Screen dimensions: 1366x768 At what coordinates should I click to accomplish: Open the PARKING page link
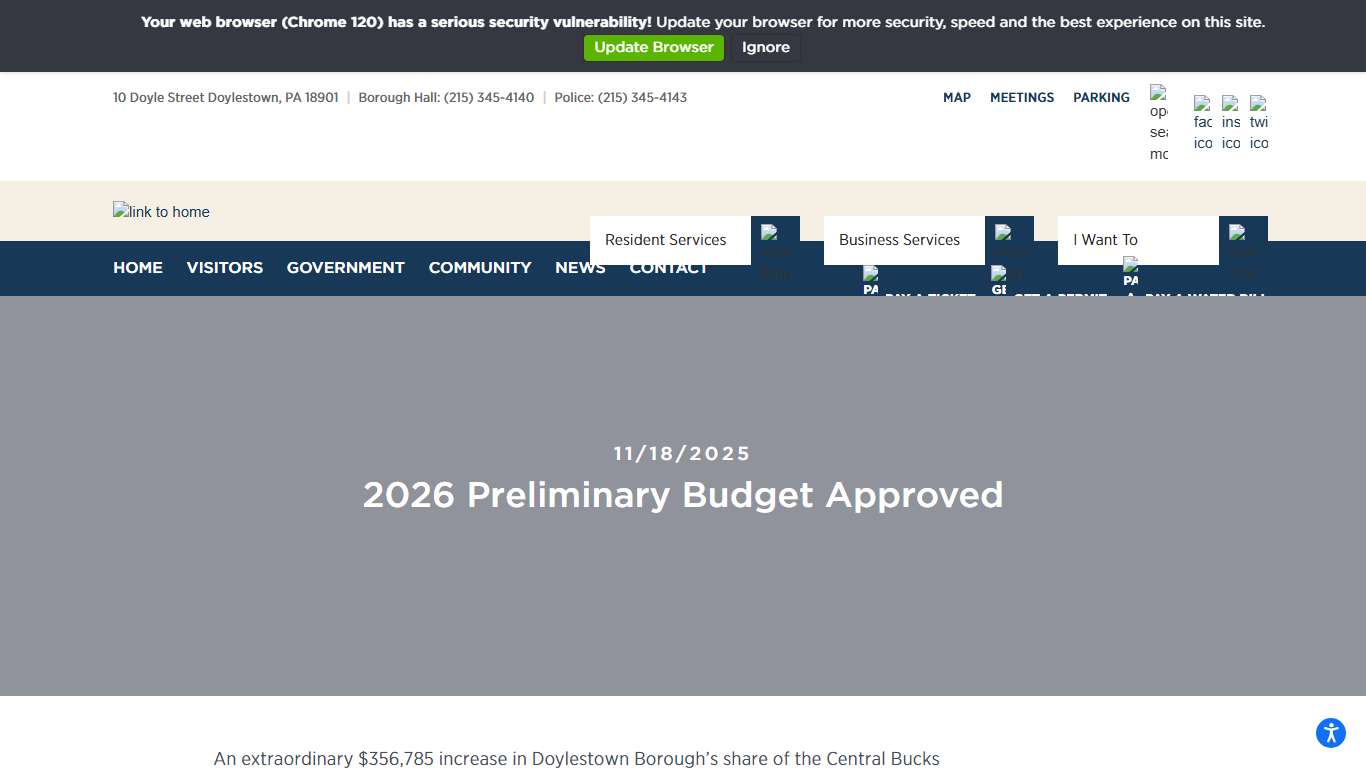coord(1101,97)
